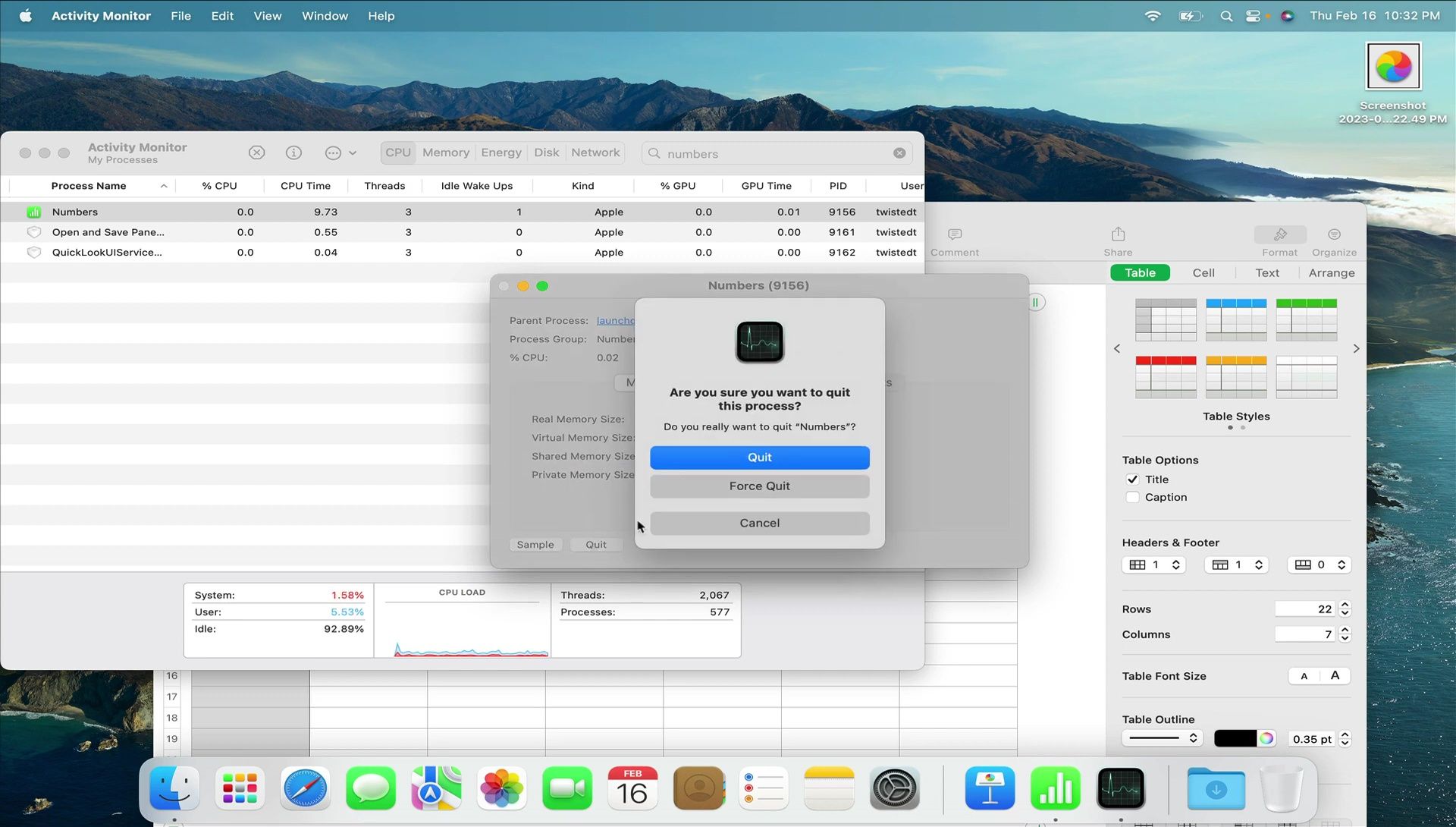Click the black table outline color well
The image size is (1456, 827).
(x=1235, y=739)
